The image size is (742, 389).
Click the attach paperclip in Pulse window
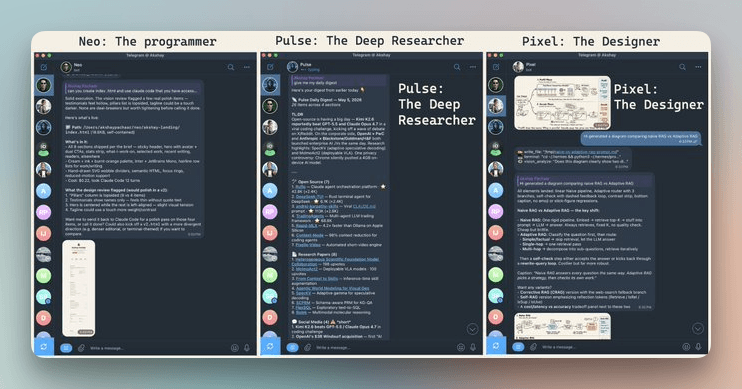[x=307, y=347]
